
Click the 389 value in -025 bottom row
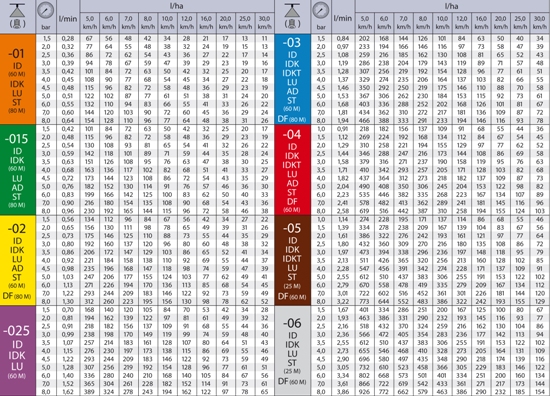[89, 392]
